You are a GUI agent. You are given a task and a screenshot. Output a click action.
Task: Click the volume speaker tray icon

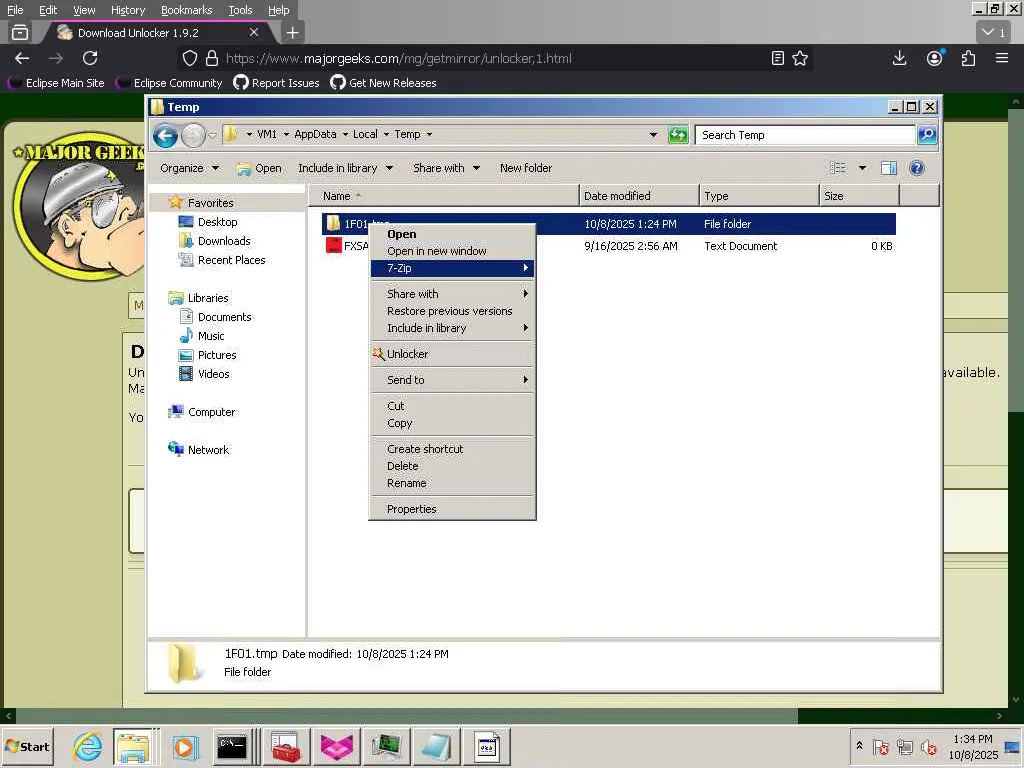927,746
